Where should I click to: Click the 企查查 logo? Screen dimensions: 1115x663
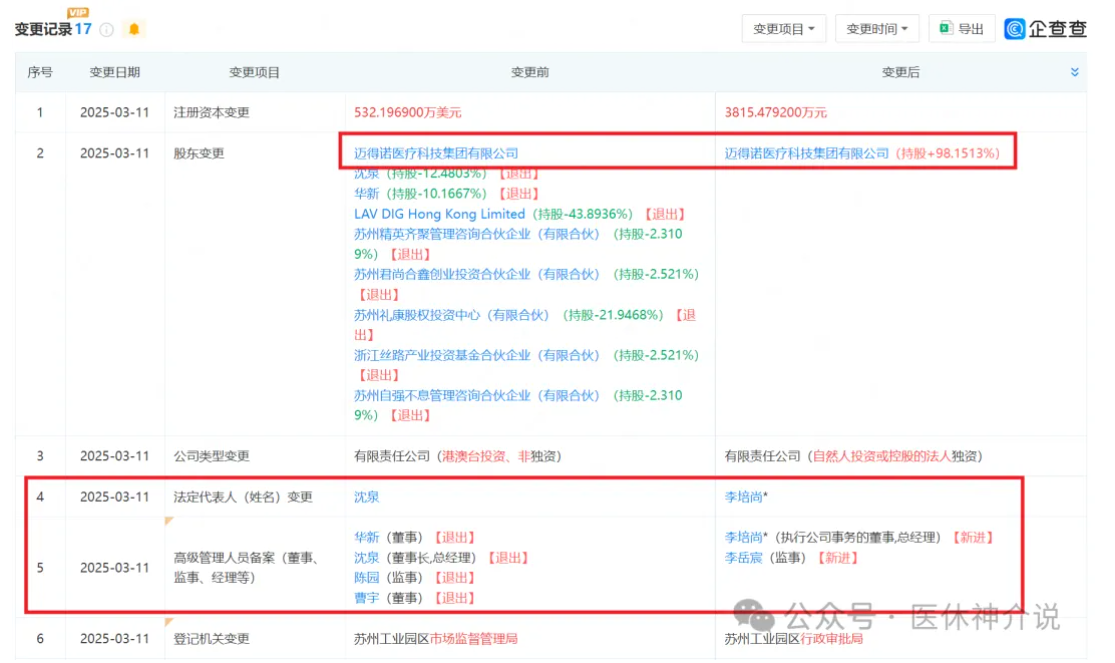point(1045,28)
